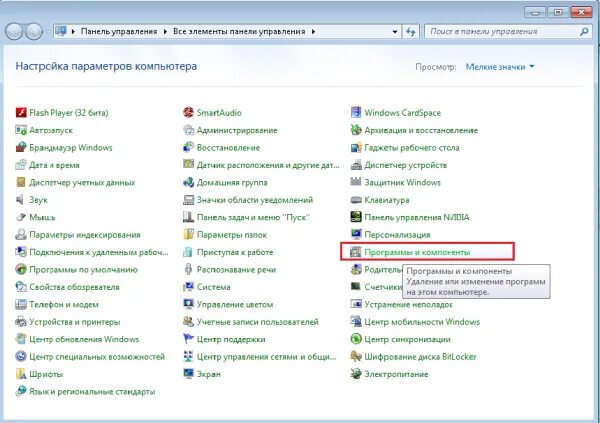
Task: Open Архивация и восстановление link
Action: pyautogui.click(x=421, y=130)
